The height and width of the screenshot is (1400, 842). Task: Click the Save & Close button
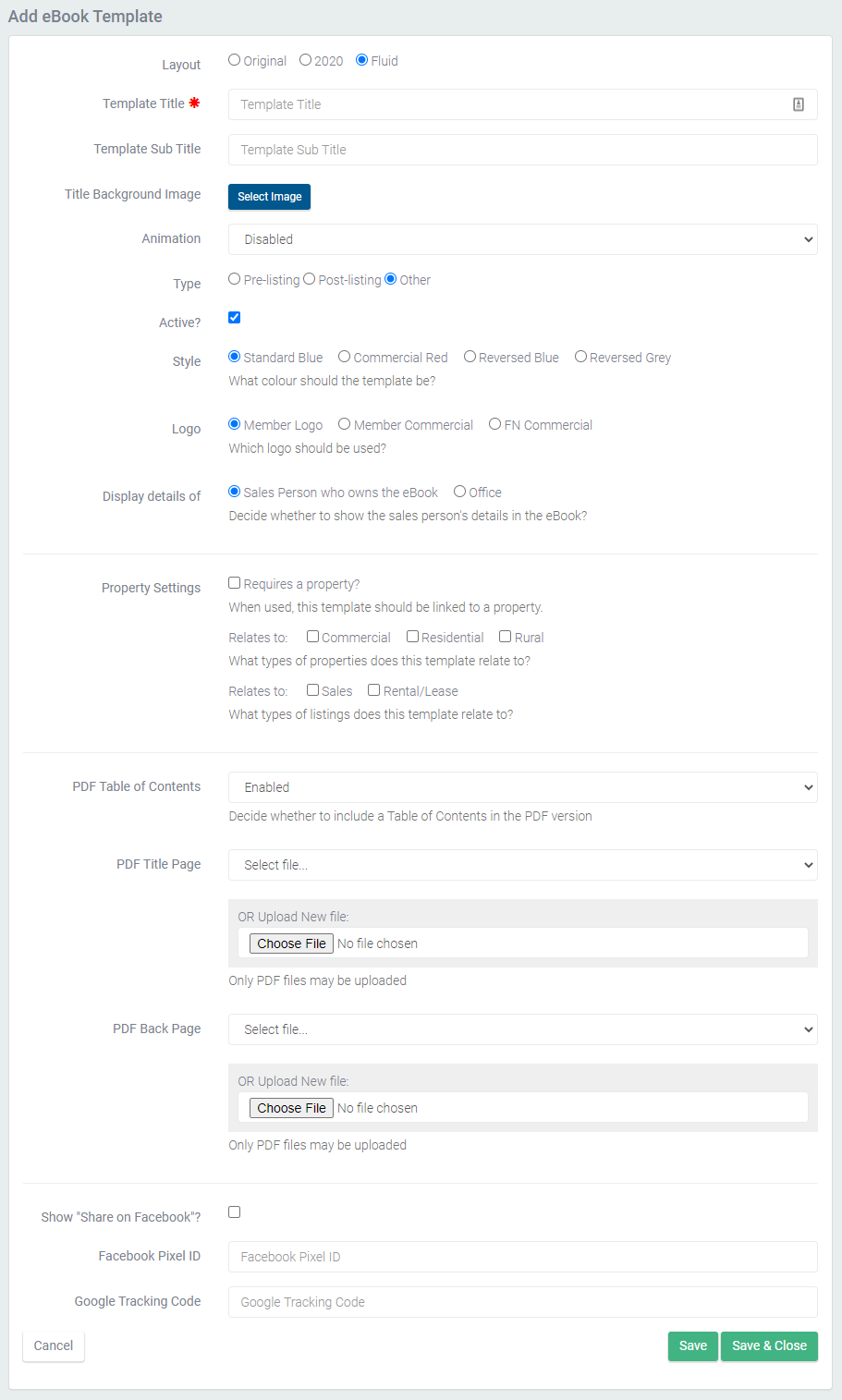[769, 1345]
